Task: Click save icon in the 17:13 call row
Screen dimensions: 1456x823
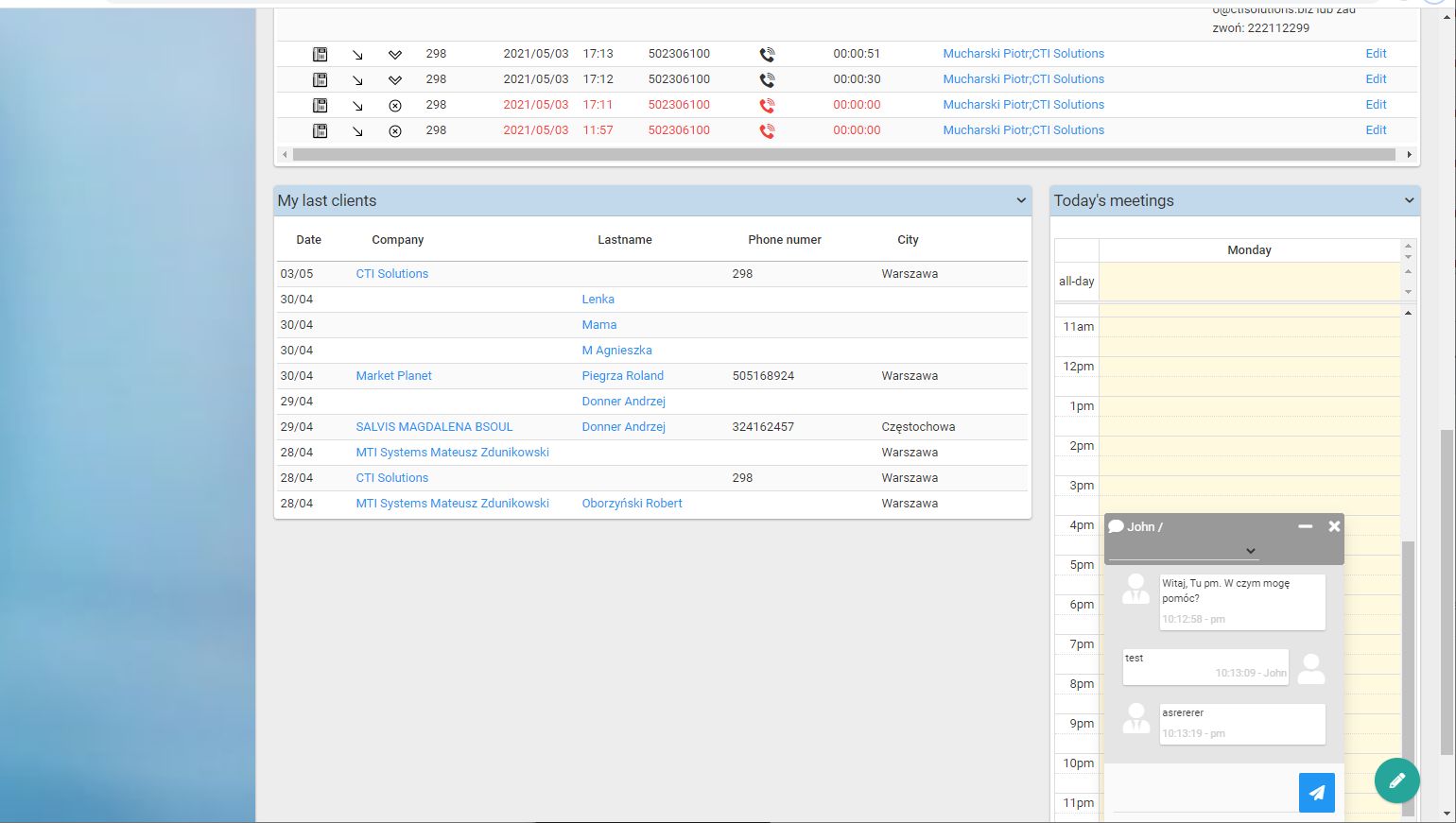Action: (x=321, y=54)
